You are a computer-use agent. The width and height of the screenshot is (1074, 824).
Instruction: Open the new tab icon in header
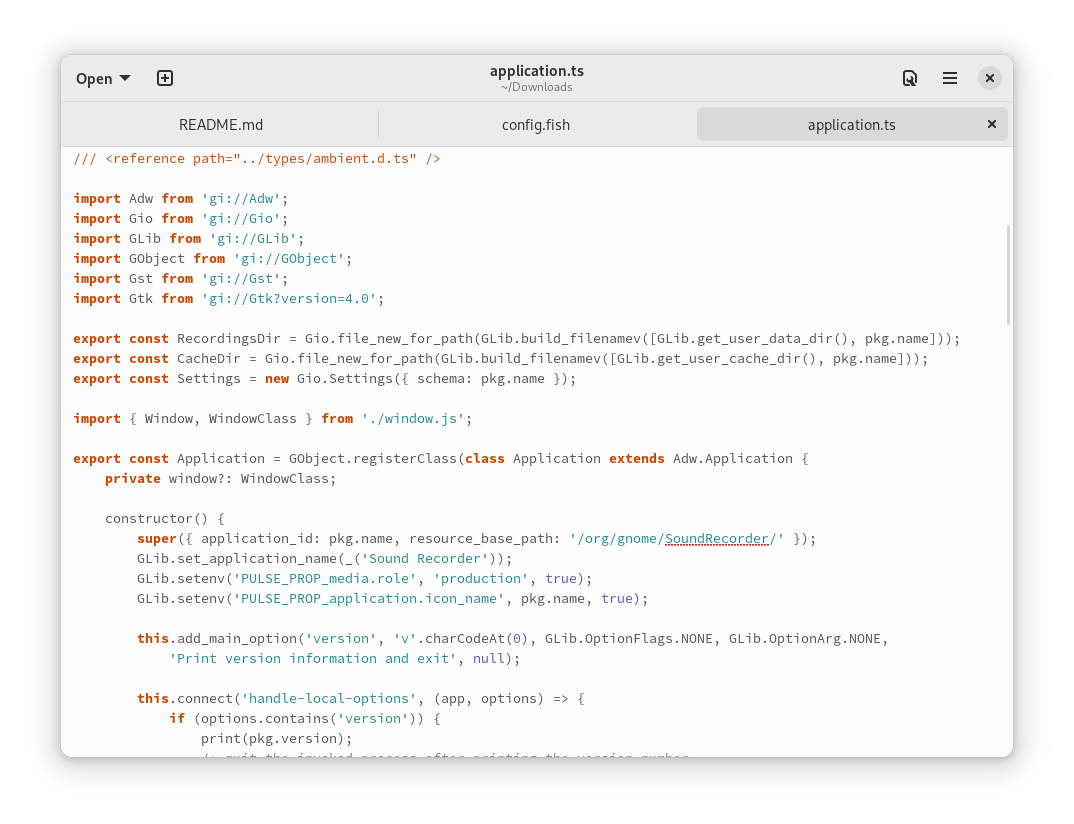(x=165, y=78)
